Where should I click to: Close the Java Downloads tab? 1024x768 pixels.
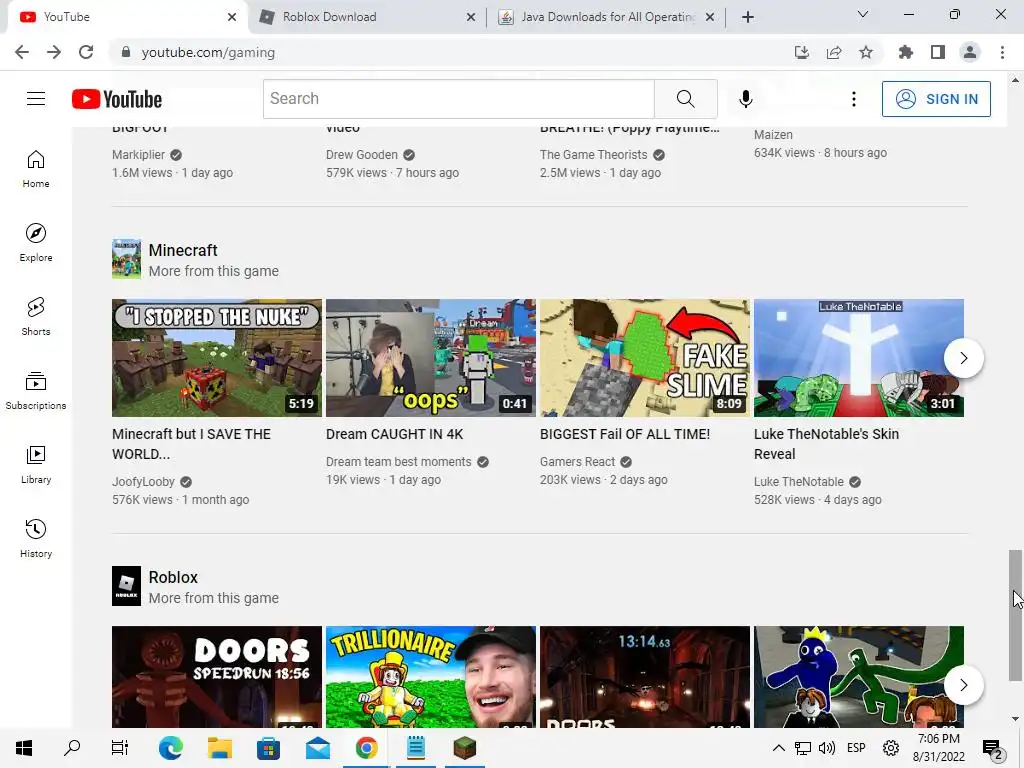click(710, 17)
